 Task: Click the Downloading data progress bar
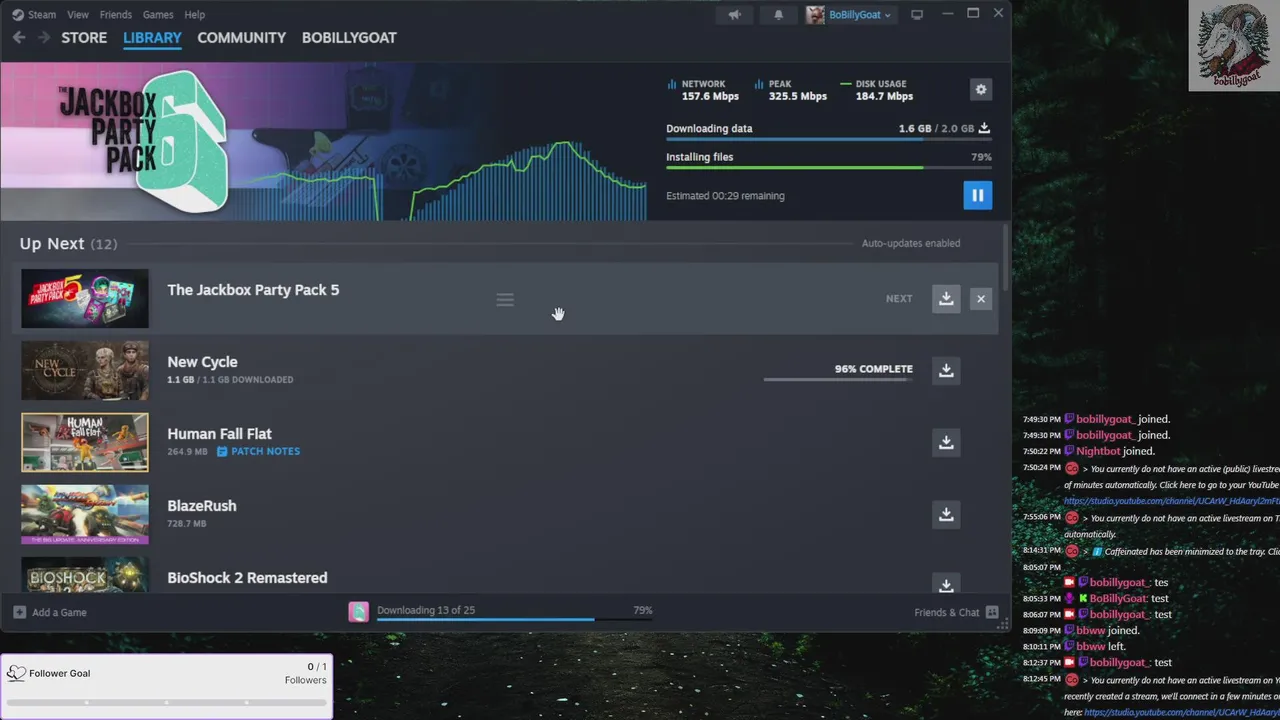tap(829, 139)
